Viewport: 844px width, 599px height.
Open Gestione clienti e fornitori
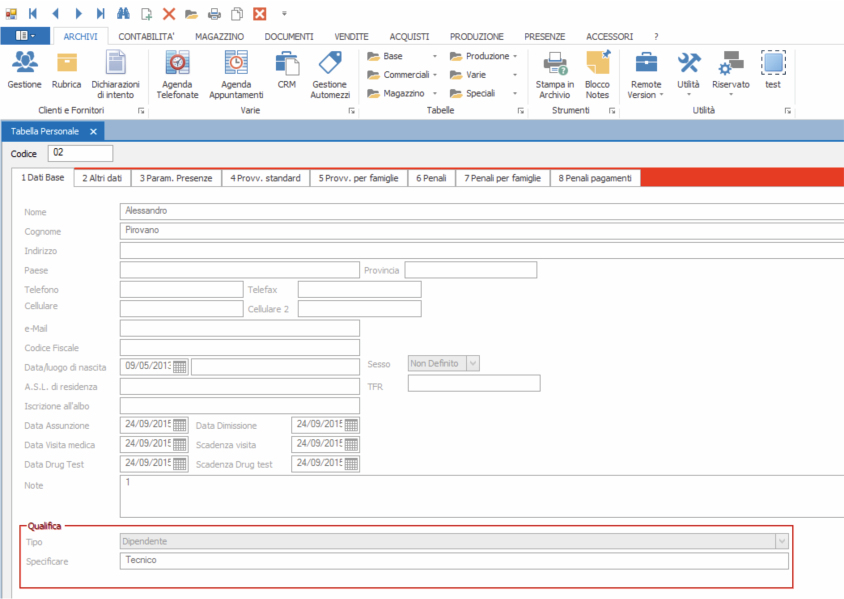pyautogui.click(x=24, y=69)
